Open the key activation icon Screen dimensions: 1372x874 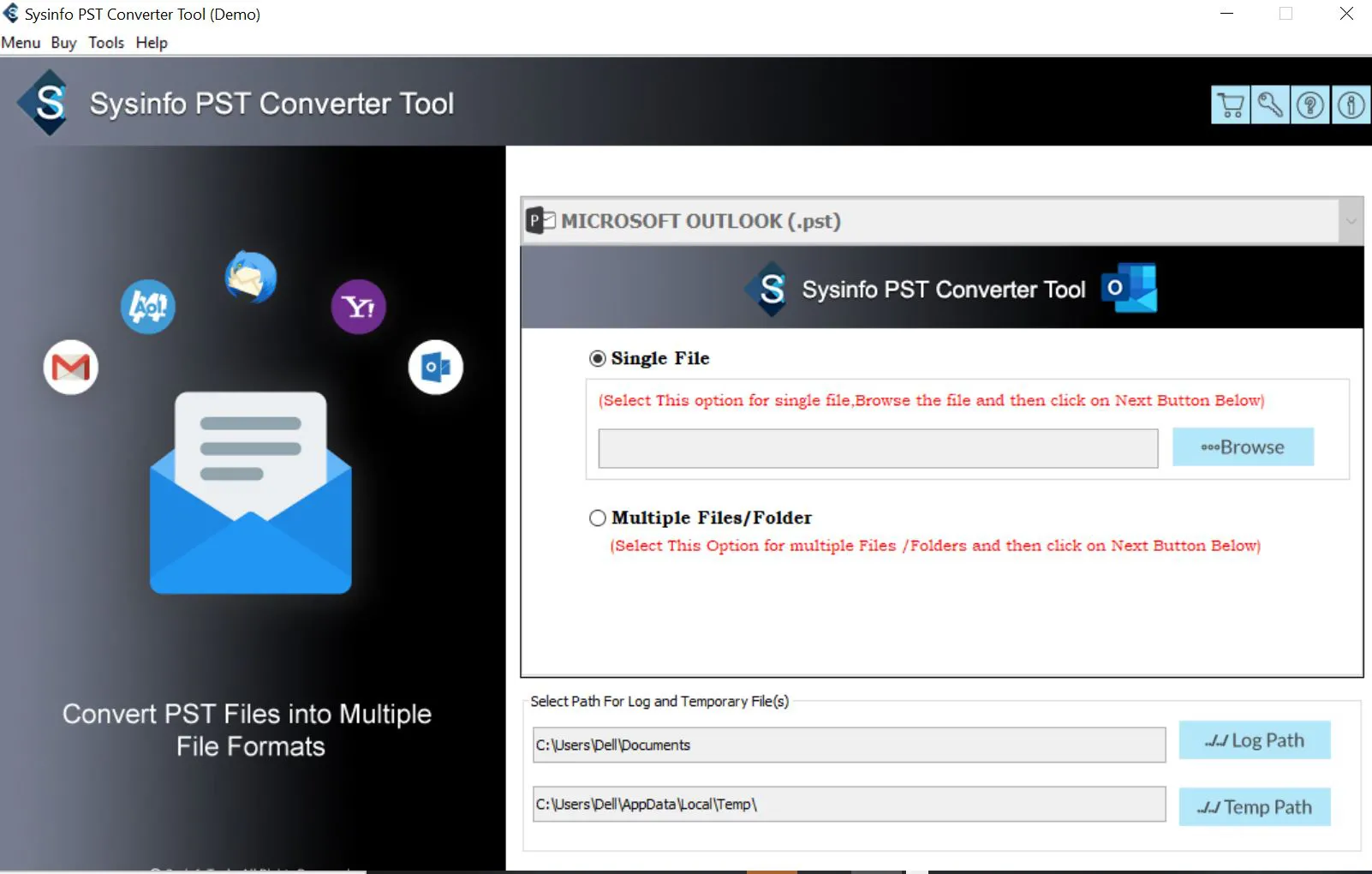[1270, 105]
